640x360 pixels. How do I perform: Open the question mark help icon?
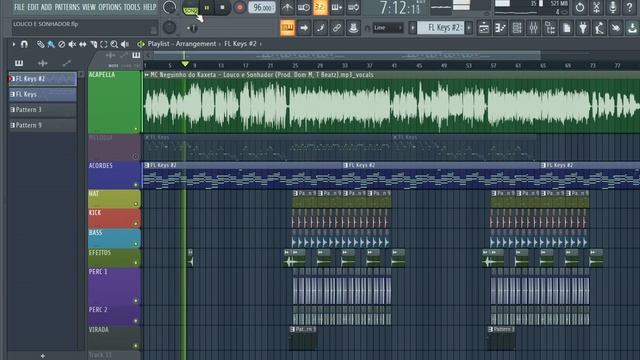click(x=629, y=7)
